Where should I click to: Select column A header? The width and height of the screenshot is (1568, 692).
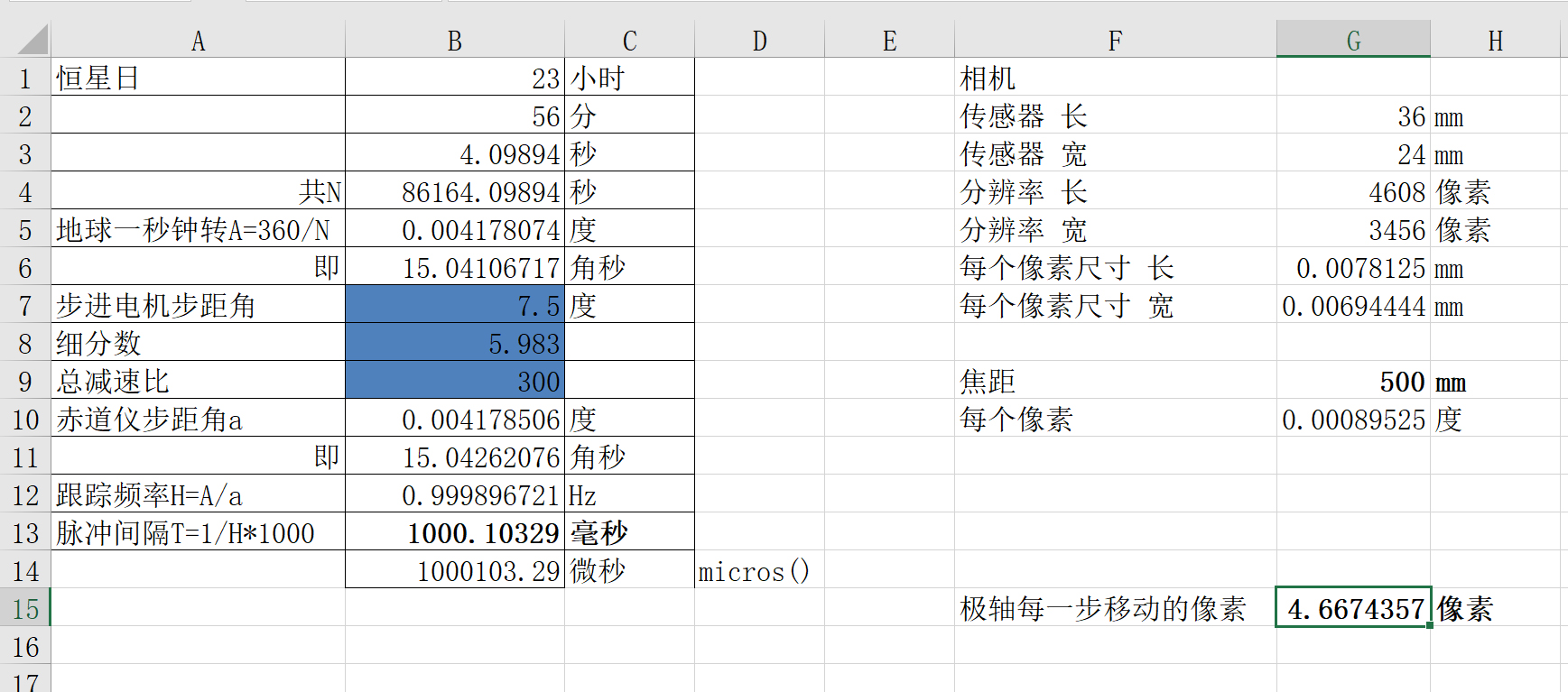199,40
